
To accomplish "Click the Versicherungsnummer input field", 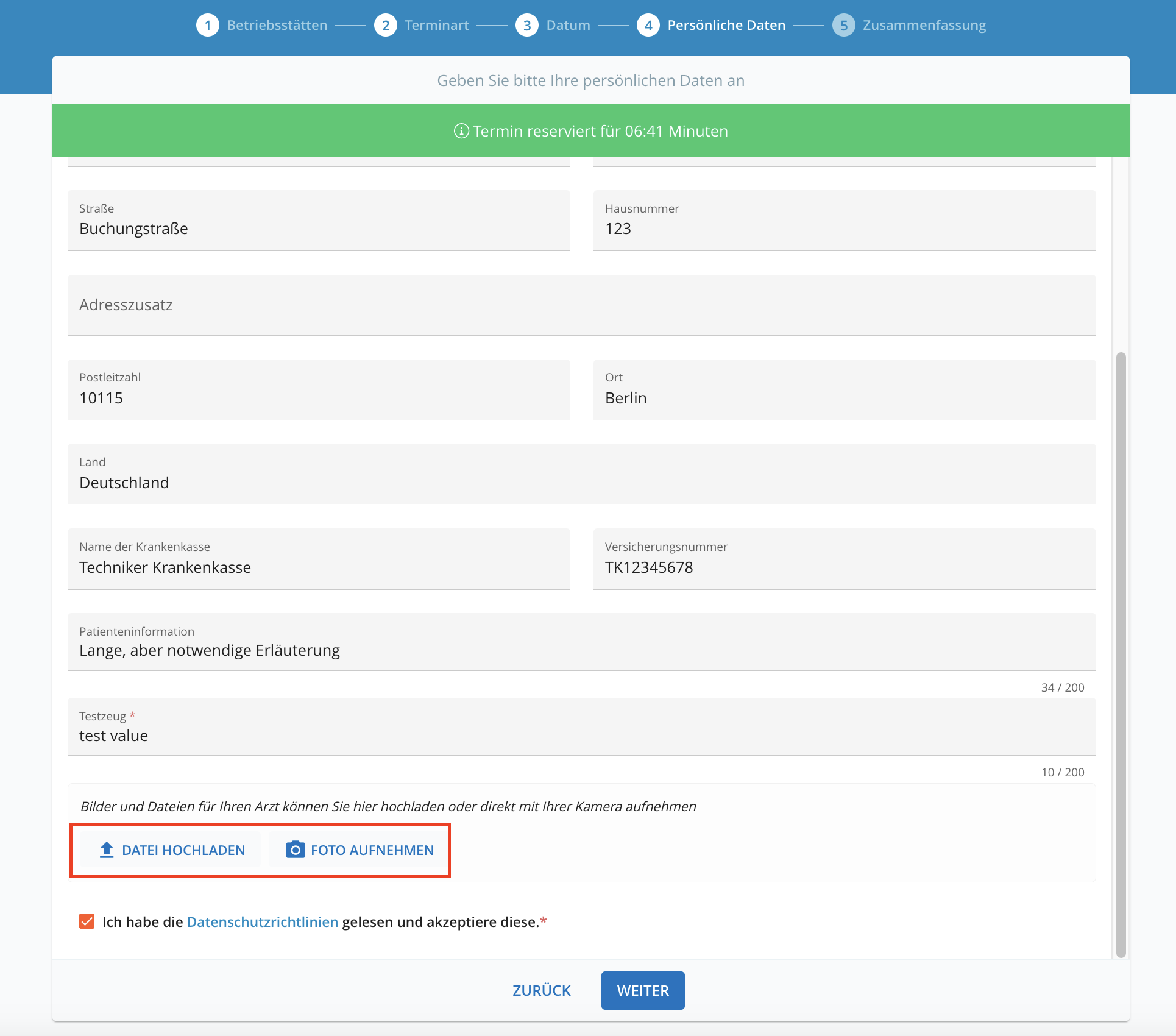I will 845,559.
